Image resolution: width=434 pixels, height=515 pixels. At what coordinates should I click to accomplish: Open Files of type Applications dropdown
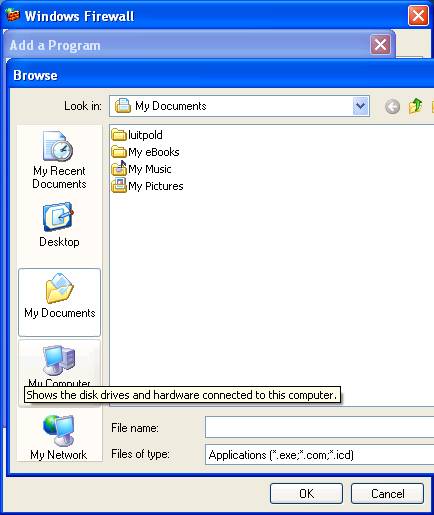319,455
